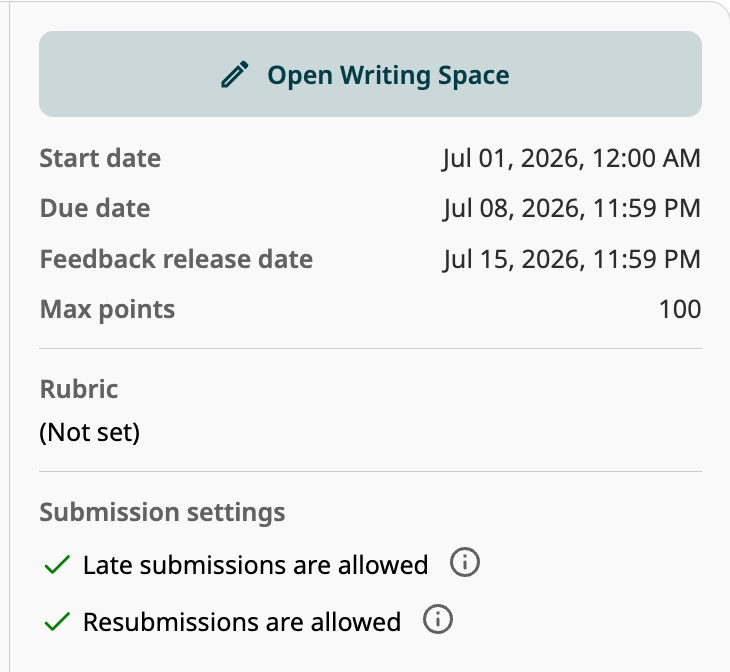Image resolution: width=730 pixels, height=672 pixels.
Task: Select the Feedback release date label
Action: pyautogui.click(x=176, y=259)
